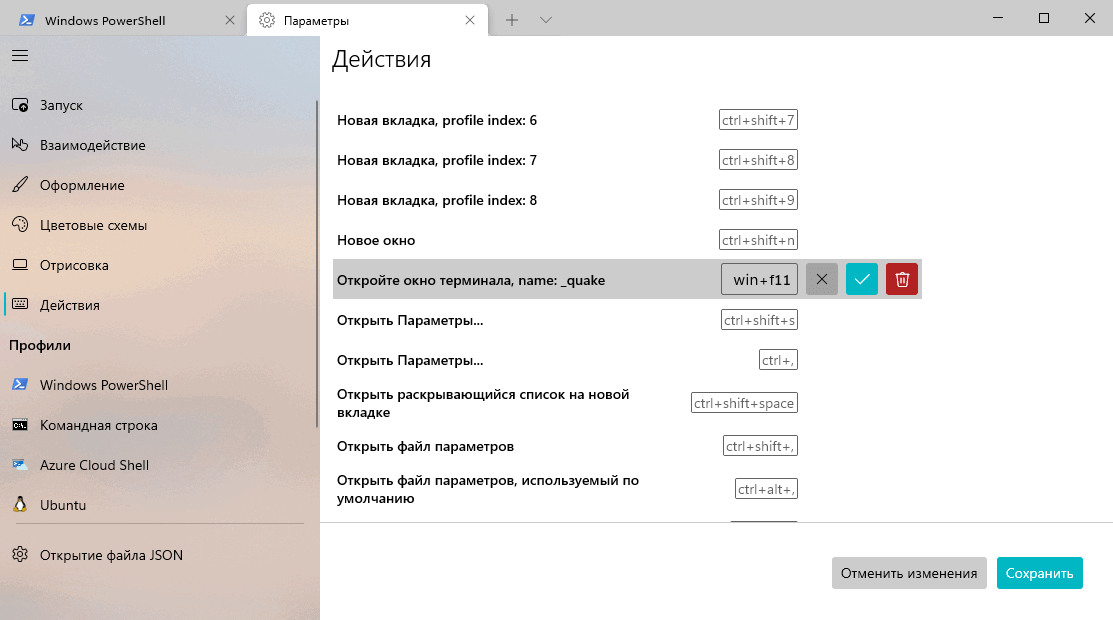Close the Windows PowerShell tab
The height and width of the screenshot is (620, 1113).
229,21
